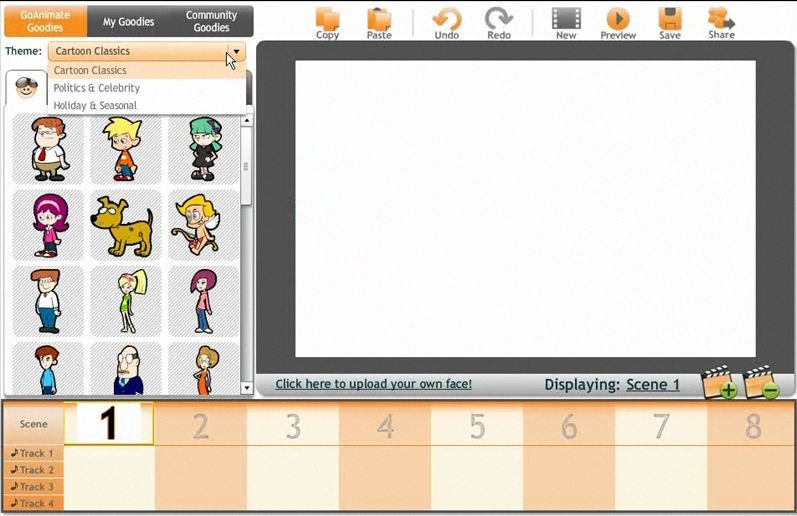Select scene 3 in the timeline
This screenshot has height=516, width=797.
(x=293, y=425)
